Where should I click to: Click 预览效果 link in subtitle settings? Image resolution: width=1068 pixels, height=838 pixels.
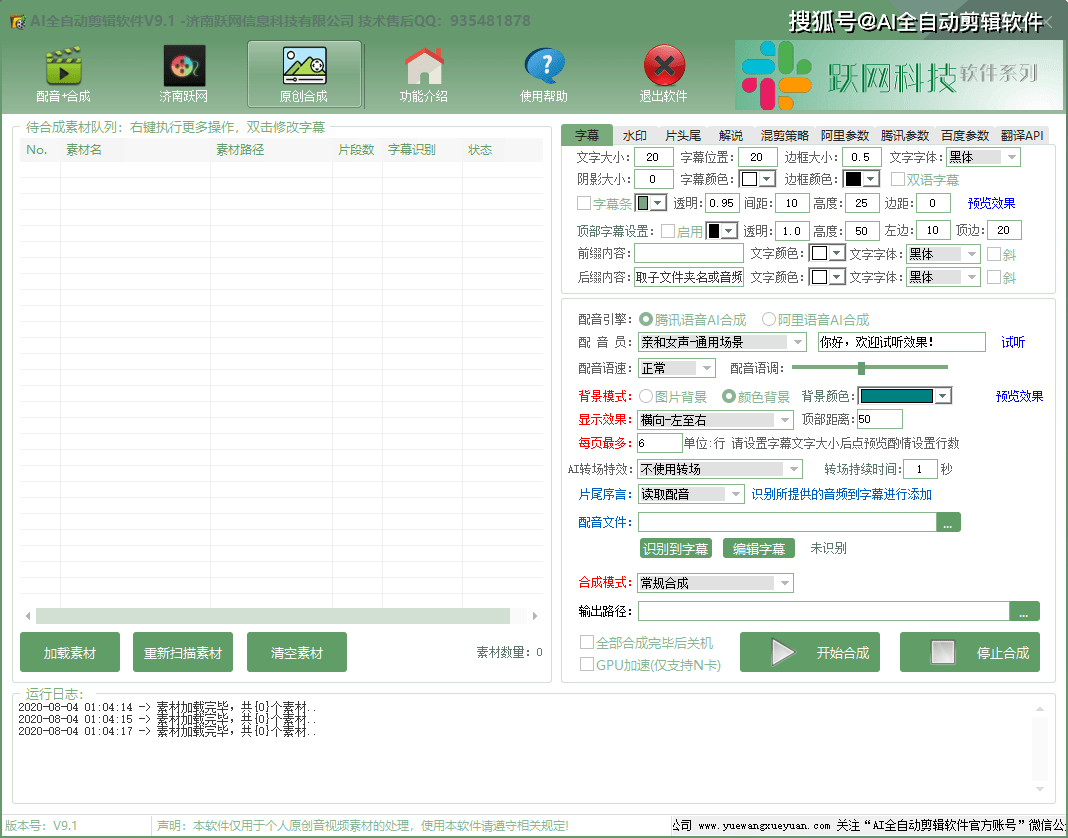click(x=992, y=203)
